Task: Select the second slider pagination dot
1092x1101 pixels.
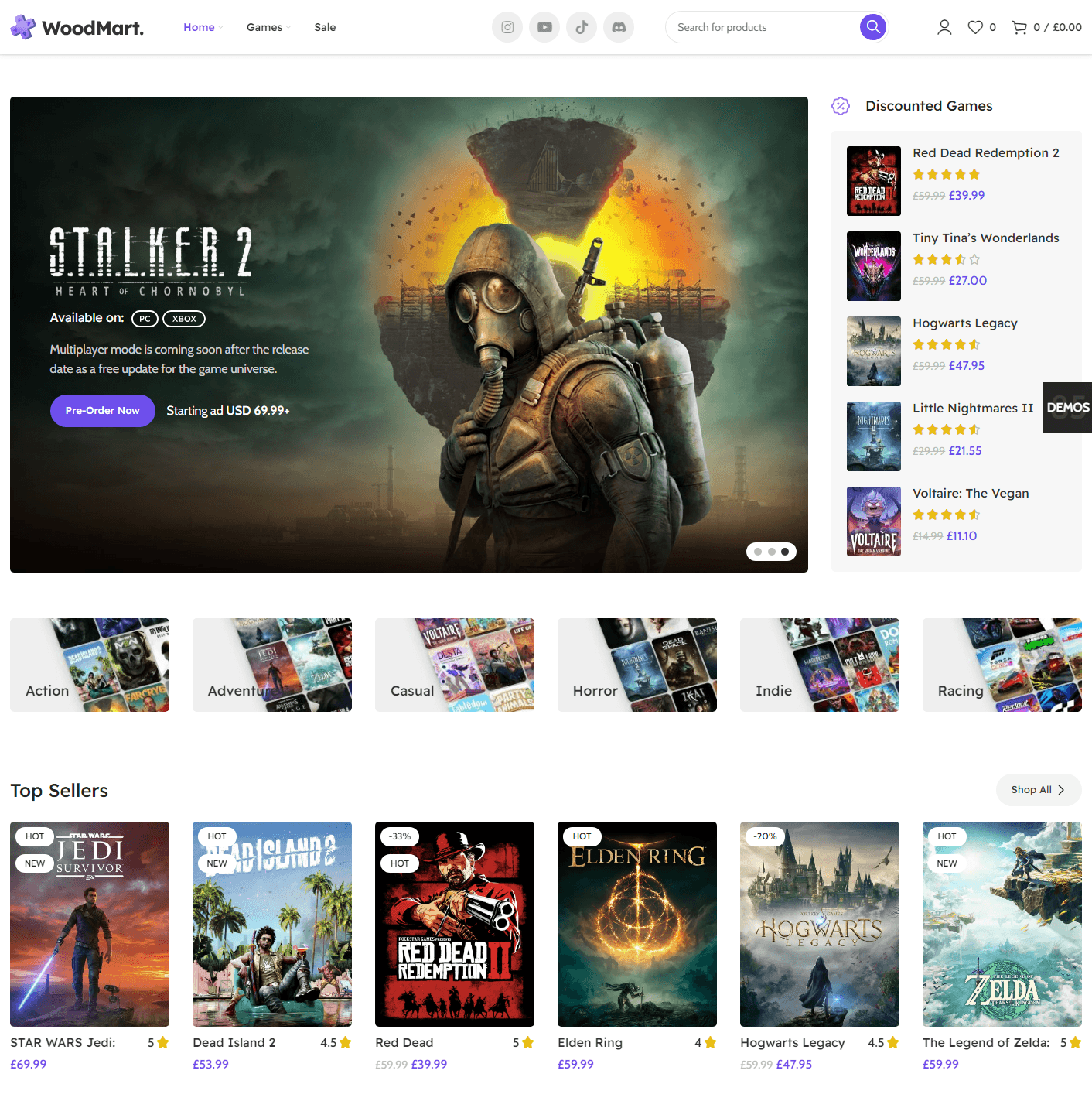Action: [x=772, y=552]
